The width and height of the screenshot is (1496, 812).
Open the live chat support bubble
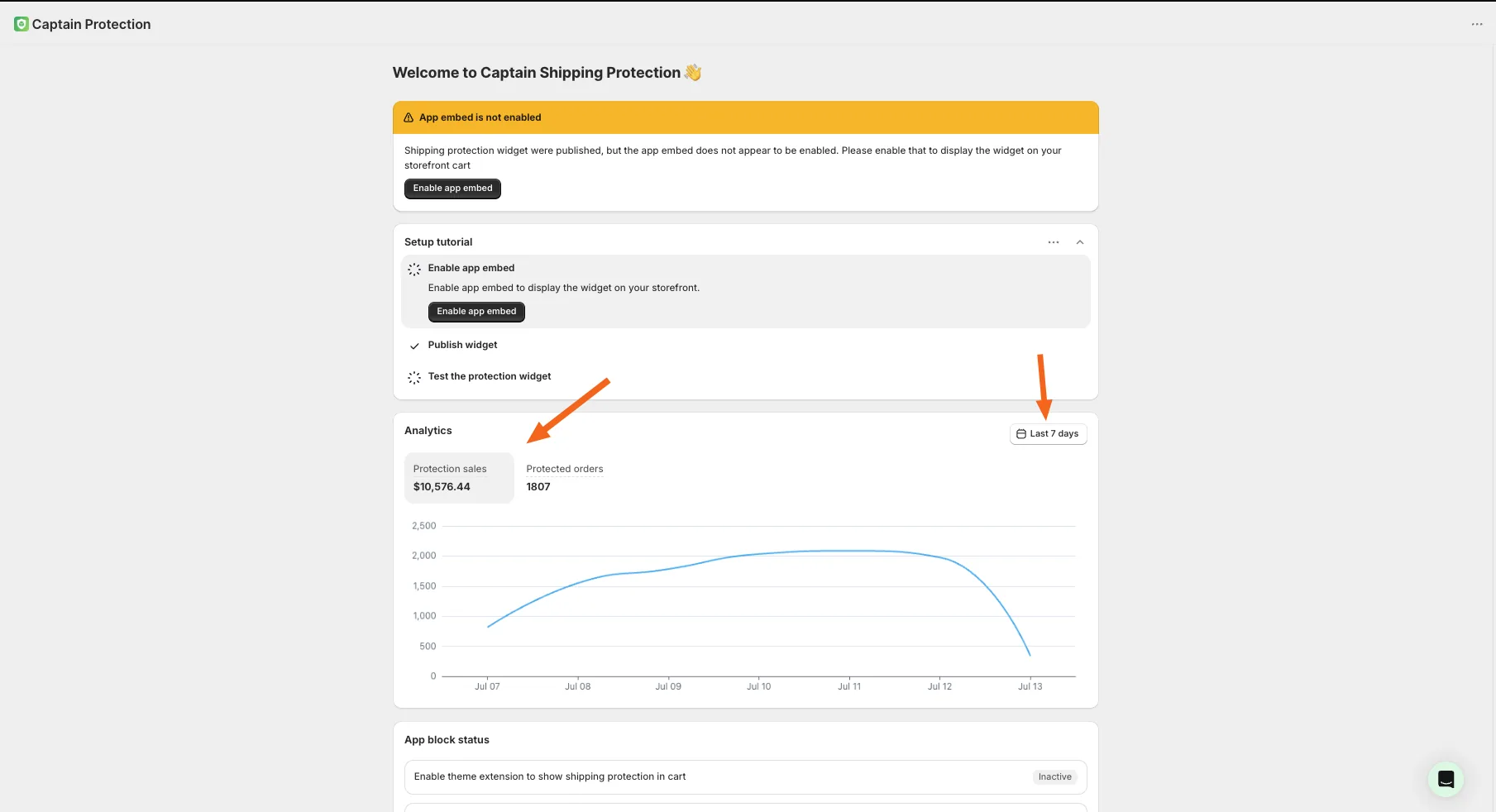point(1446,779)
